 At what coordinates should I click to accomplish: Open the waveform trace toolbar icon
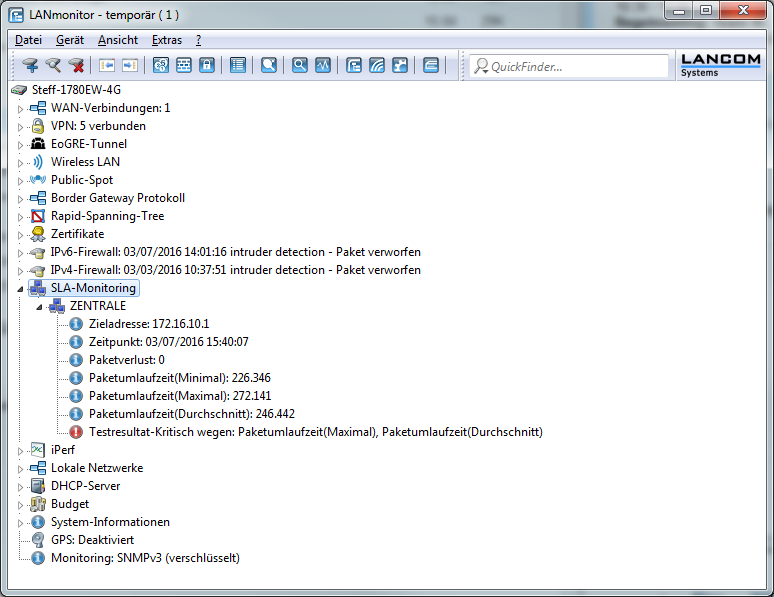point(323,66)
